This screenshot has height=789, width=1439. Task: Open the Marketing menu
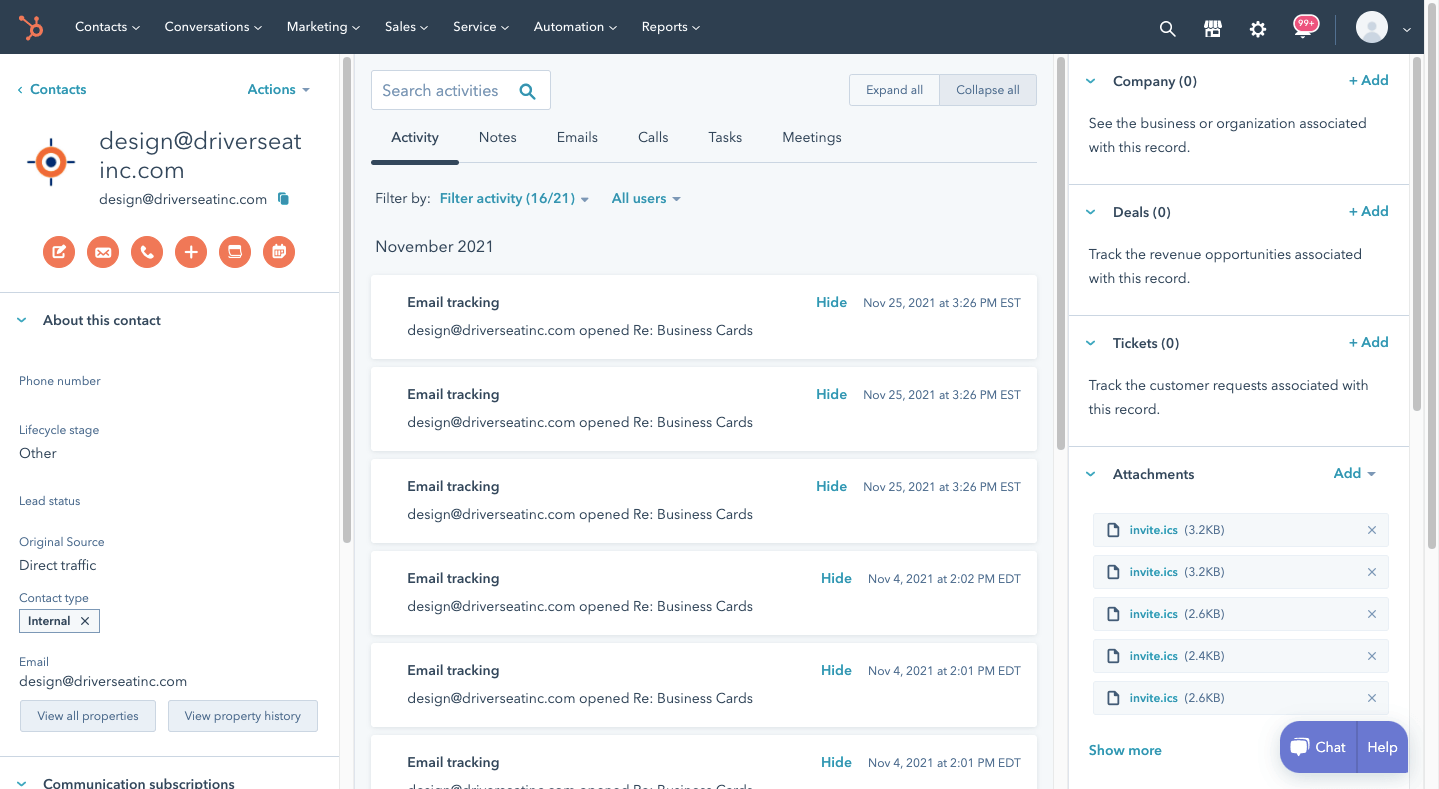(x=323, y=27)
